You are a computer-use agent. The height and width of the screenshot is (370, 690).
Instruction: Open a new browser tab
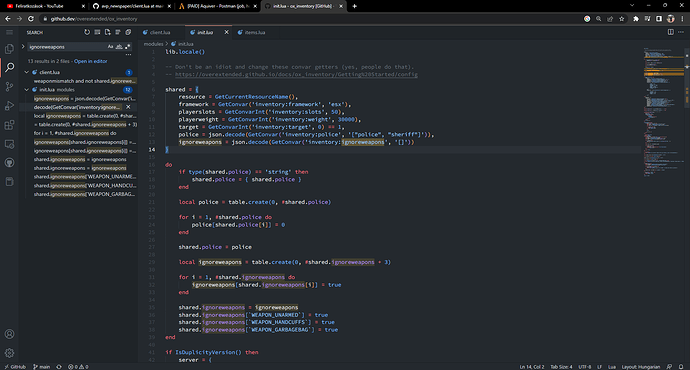click(x=355, y=6)
